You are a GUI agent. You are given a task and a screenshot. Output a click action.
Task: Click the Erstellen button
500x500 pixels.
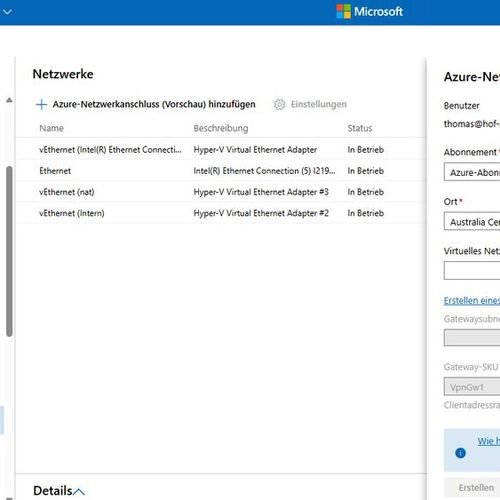472,487
